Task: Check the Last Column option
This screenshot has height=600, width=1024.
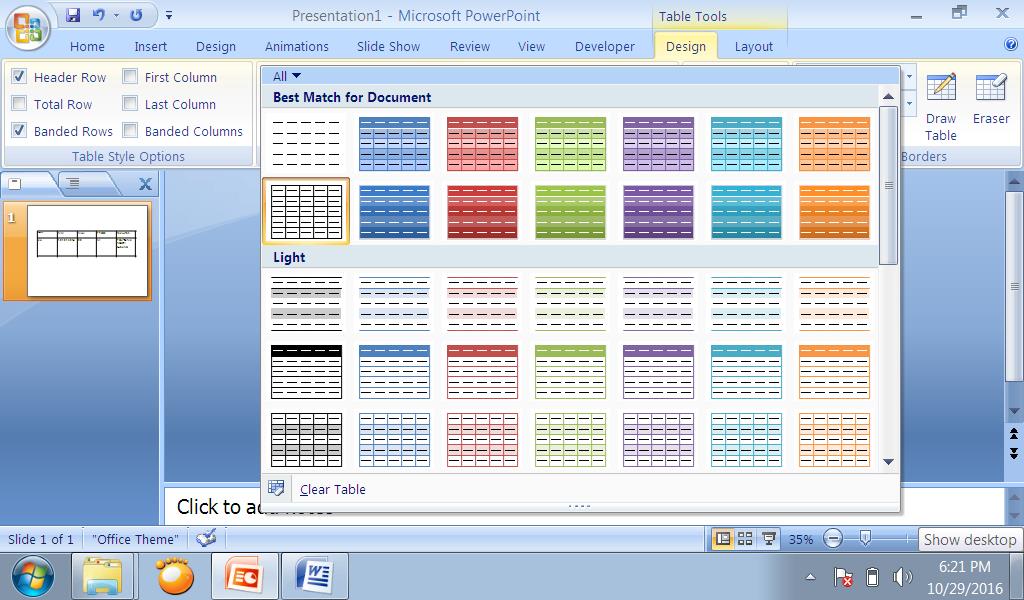Action: tap(130, 104)
